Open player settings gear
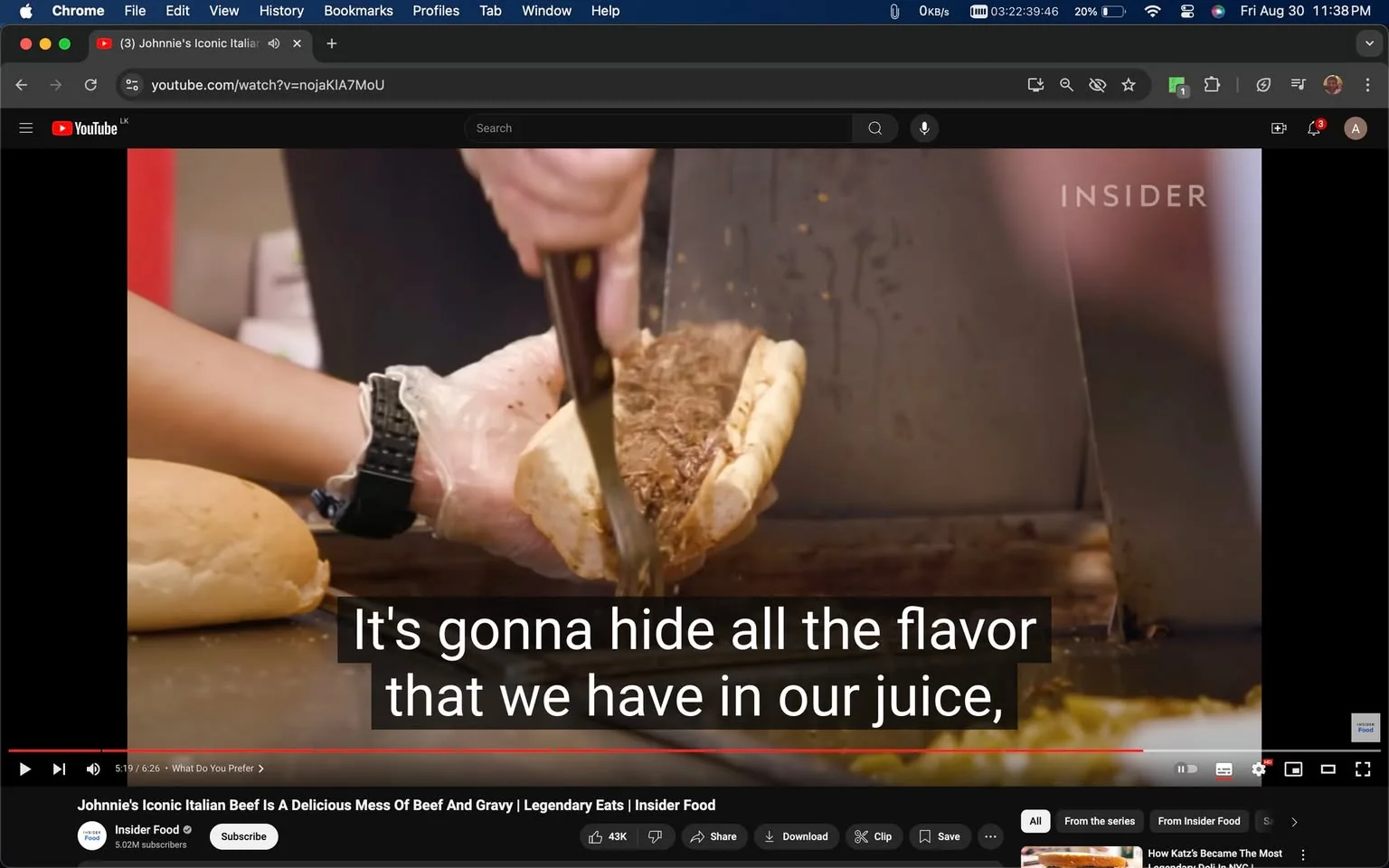Image resolution: width=1389 pixels, height=868 pixels. [x=1259, y=769]
